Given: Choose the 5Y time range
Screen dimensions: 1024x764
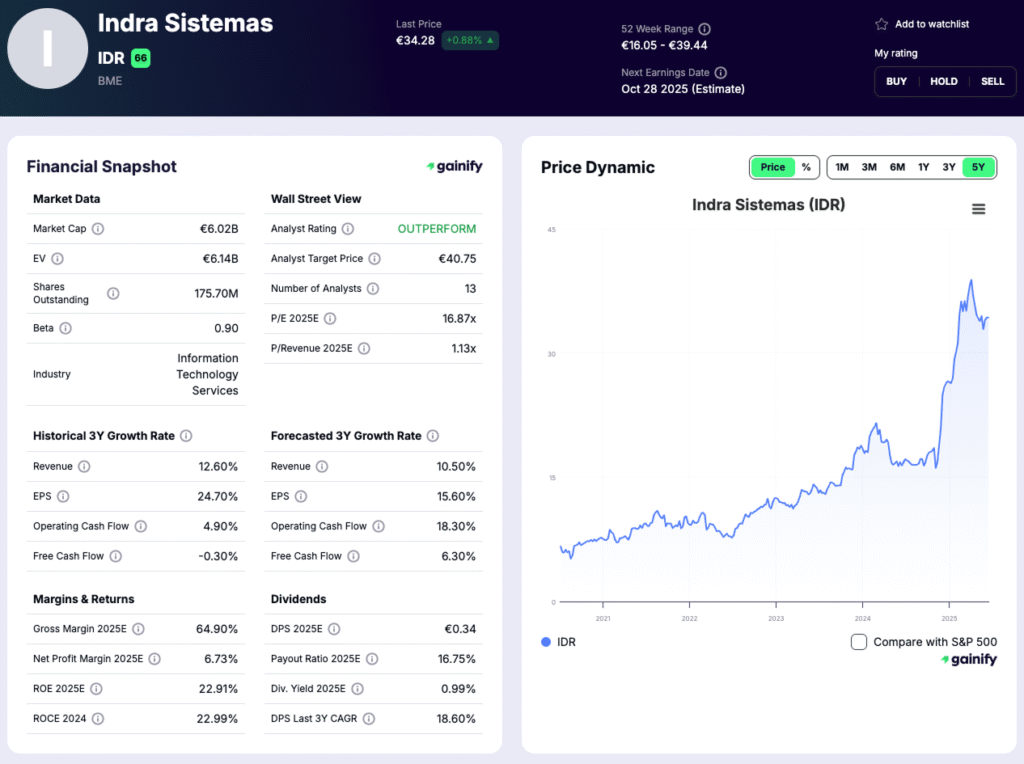Looking at the screenshot, I should point(978,167).
